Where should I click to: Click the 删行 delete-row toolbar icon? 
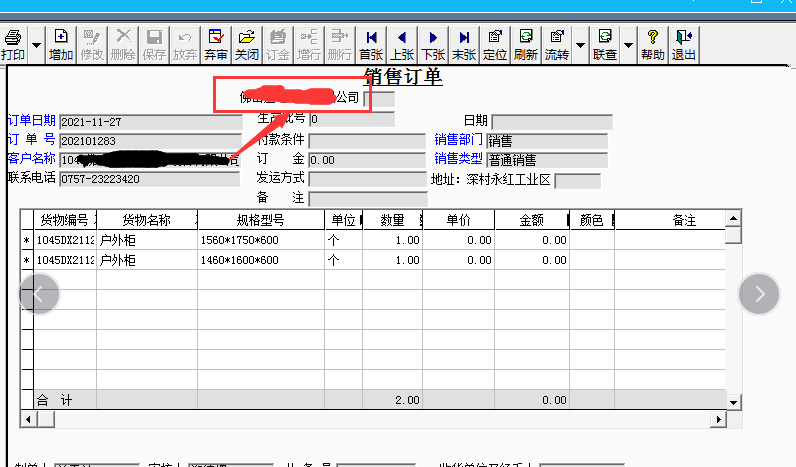(340, 45)
